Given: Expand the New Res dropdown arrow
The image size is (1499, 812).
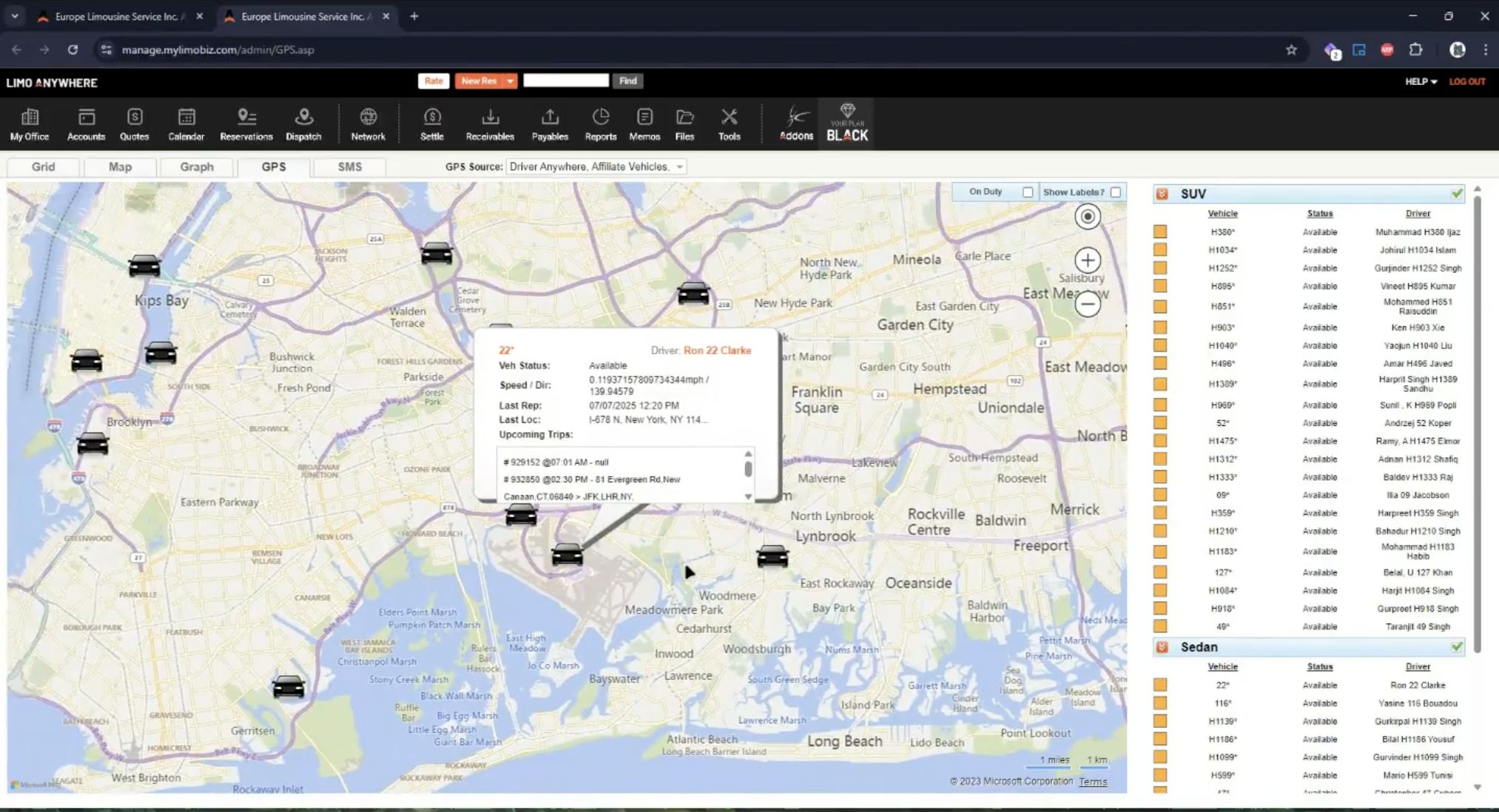Looking at the screenshot, I should [510, 81].
